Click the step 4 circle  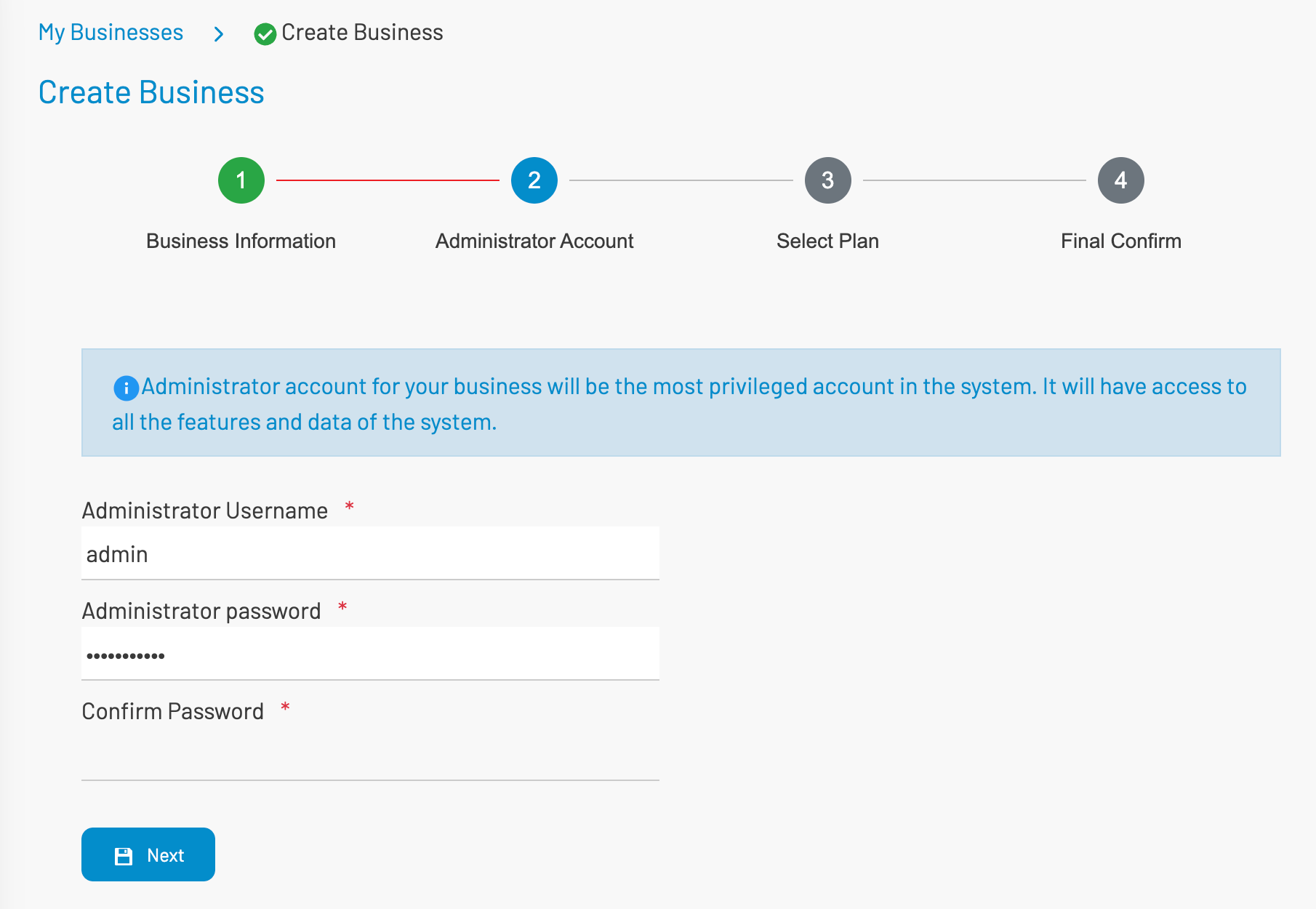click(x=1120, y=180)
